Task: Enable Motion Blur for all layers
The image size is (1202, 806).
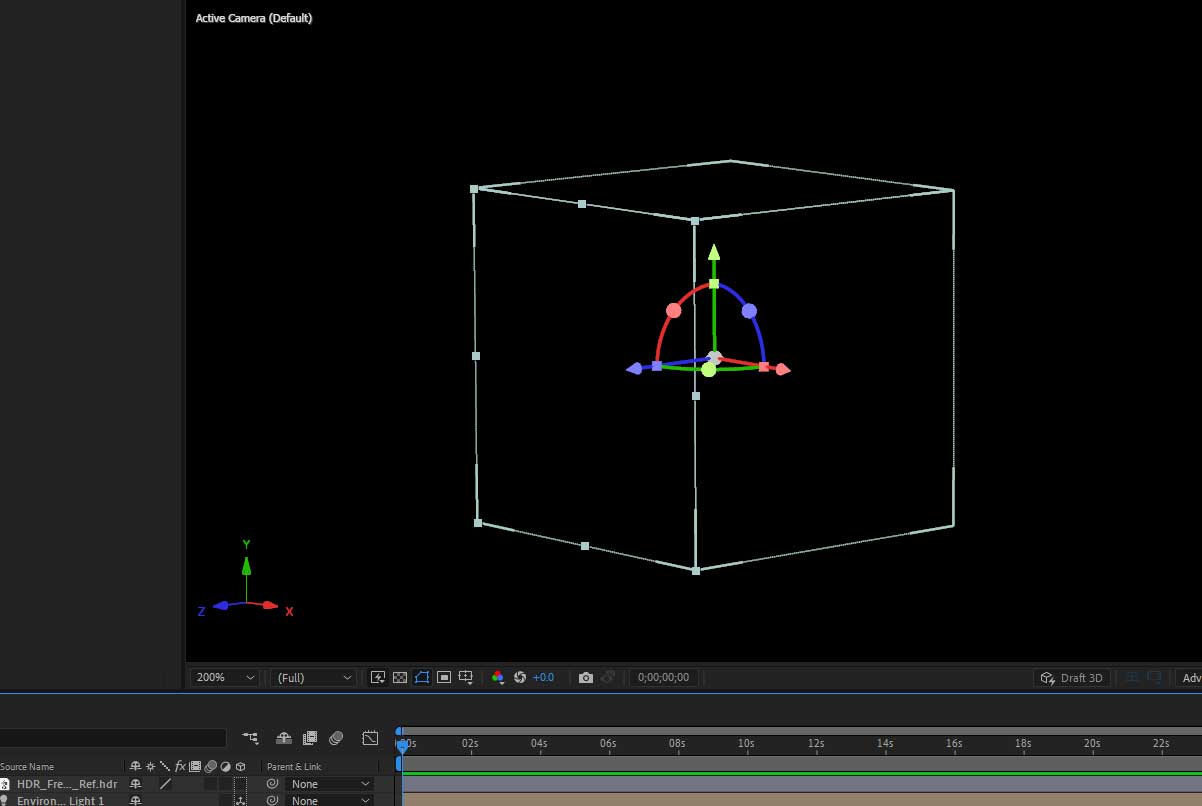Action: pyautogui.click(x=337, y=738)
